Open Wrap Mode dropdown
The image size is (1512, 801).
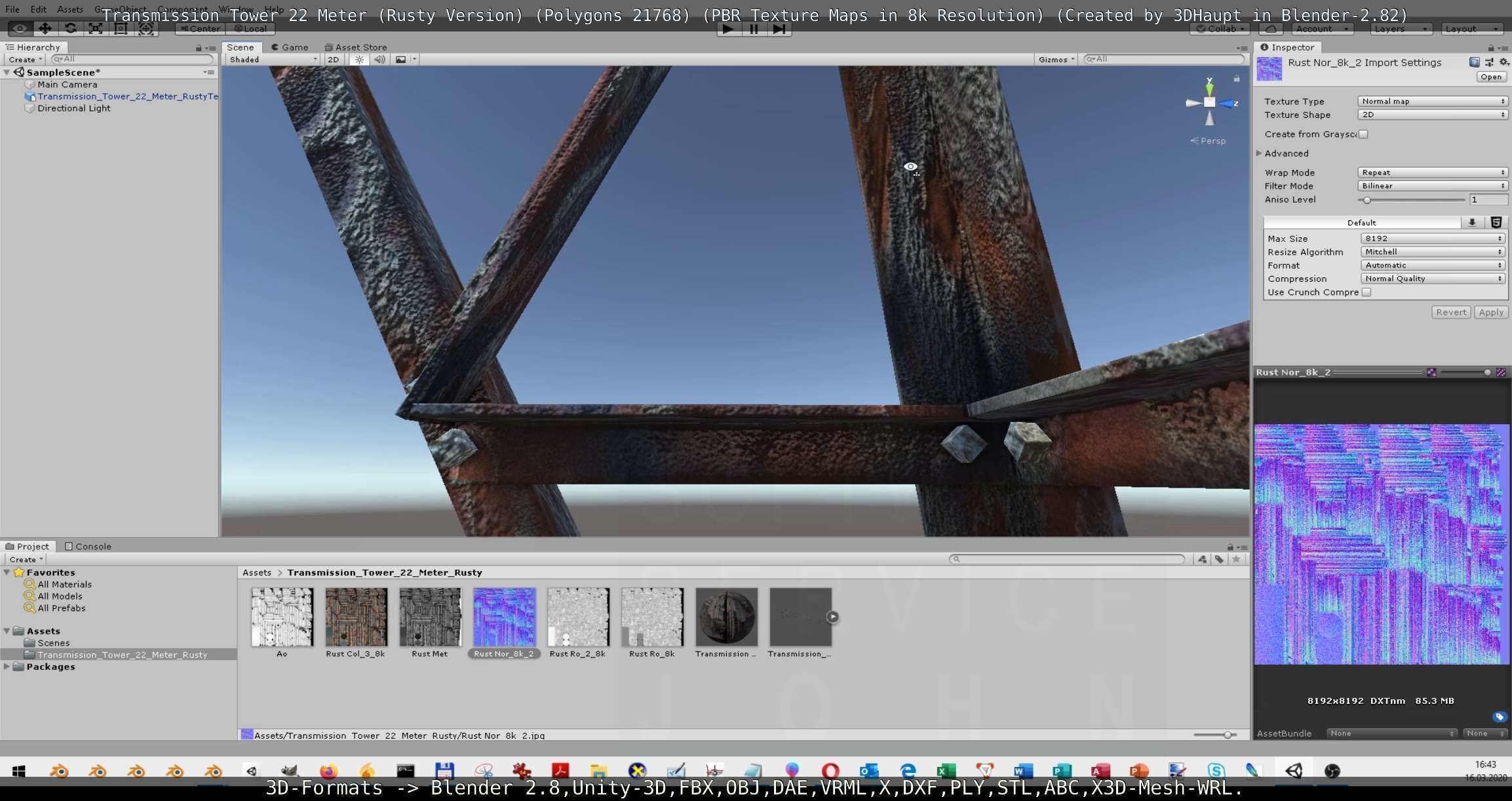coord(1433,172)
